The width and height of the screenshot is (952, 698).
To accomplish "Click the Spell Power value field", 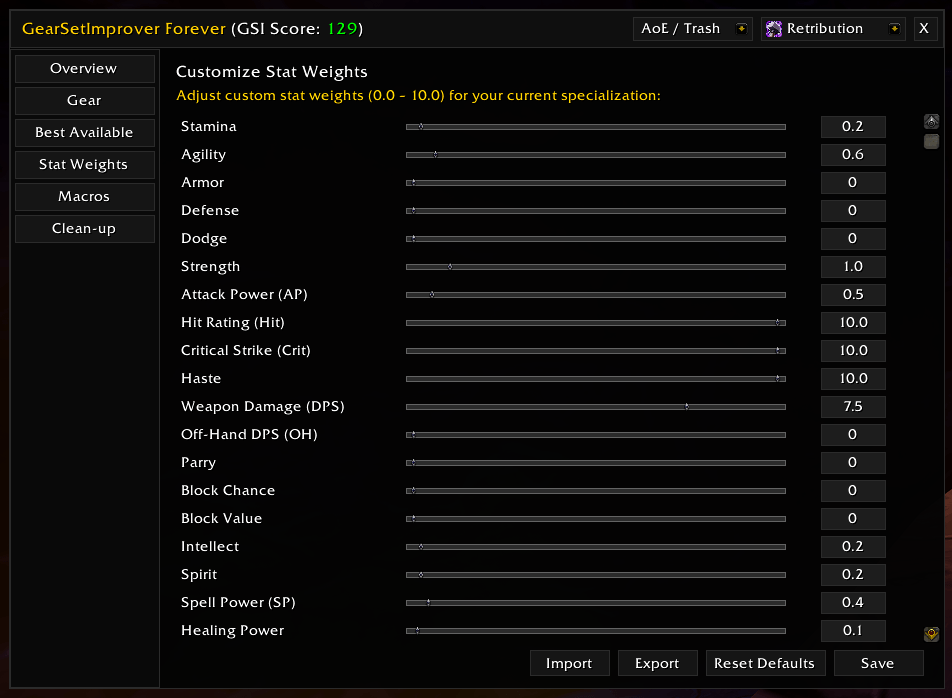I will (x=853, y=603).
